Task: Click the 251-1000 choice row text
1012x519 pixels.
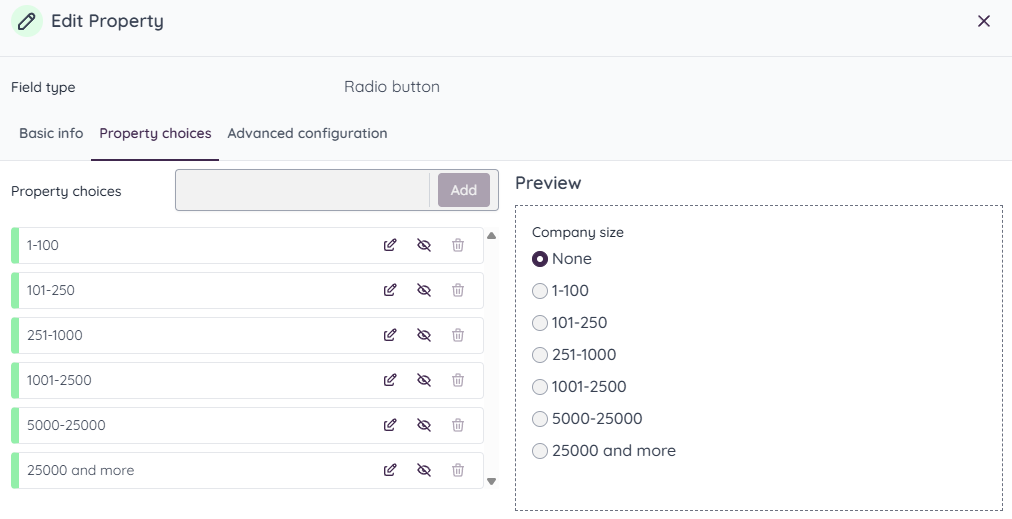Action: coord(55,335)
